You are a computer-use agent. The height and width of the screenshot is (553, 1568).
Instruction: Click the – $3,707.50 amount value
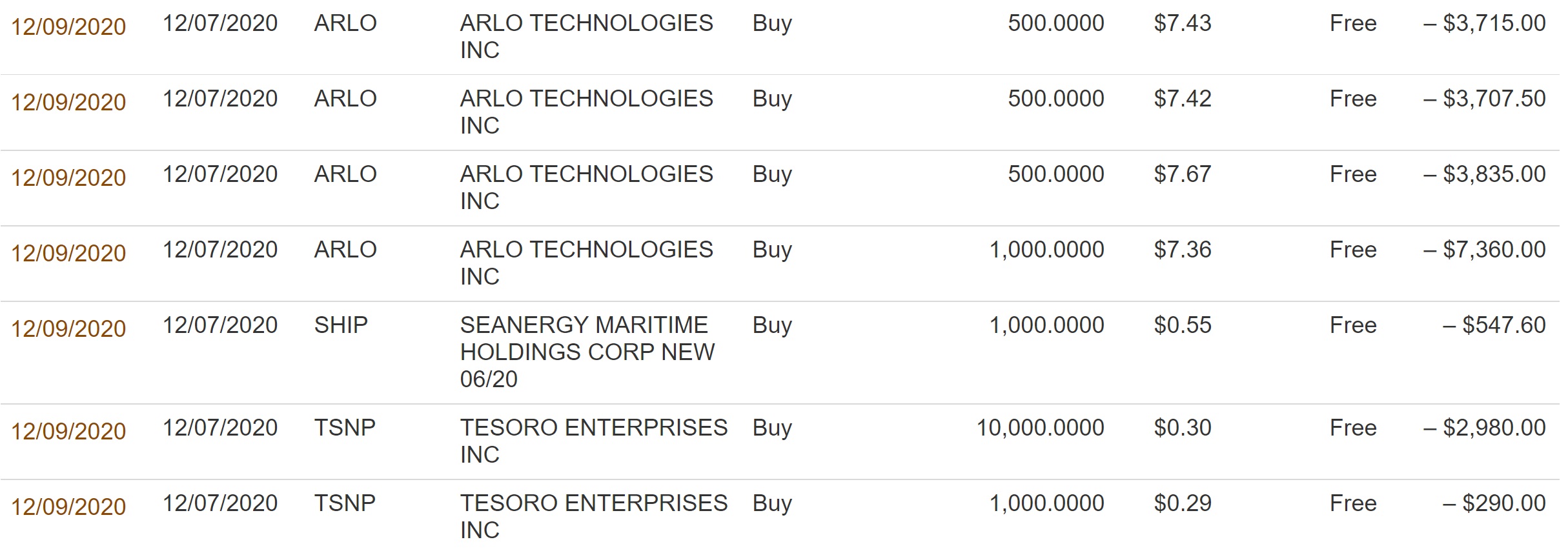point(1484,99)
